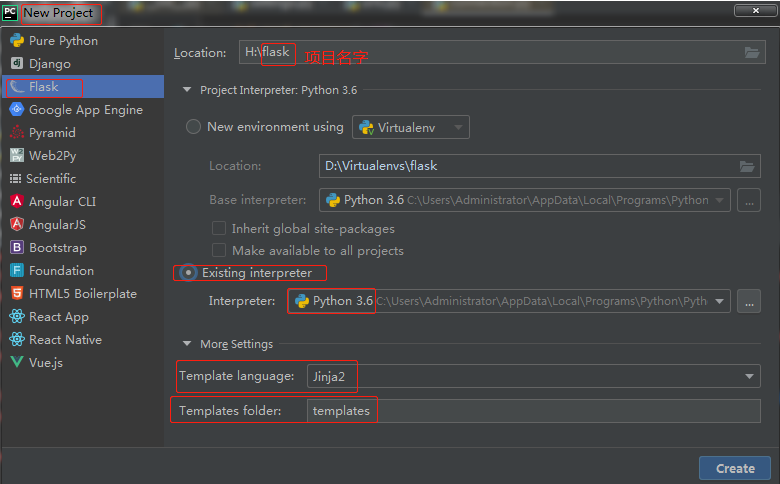The image size is (780, 484).
Task: Select Angular CLI project type
Action: [x=83, y=201]
